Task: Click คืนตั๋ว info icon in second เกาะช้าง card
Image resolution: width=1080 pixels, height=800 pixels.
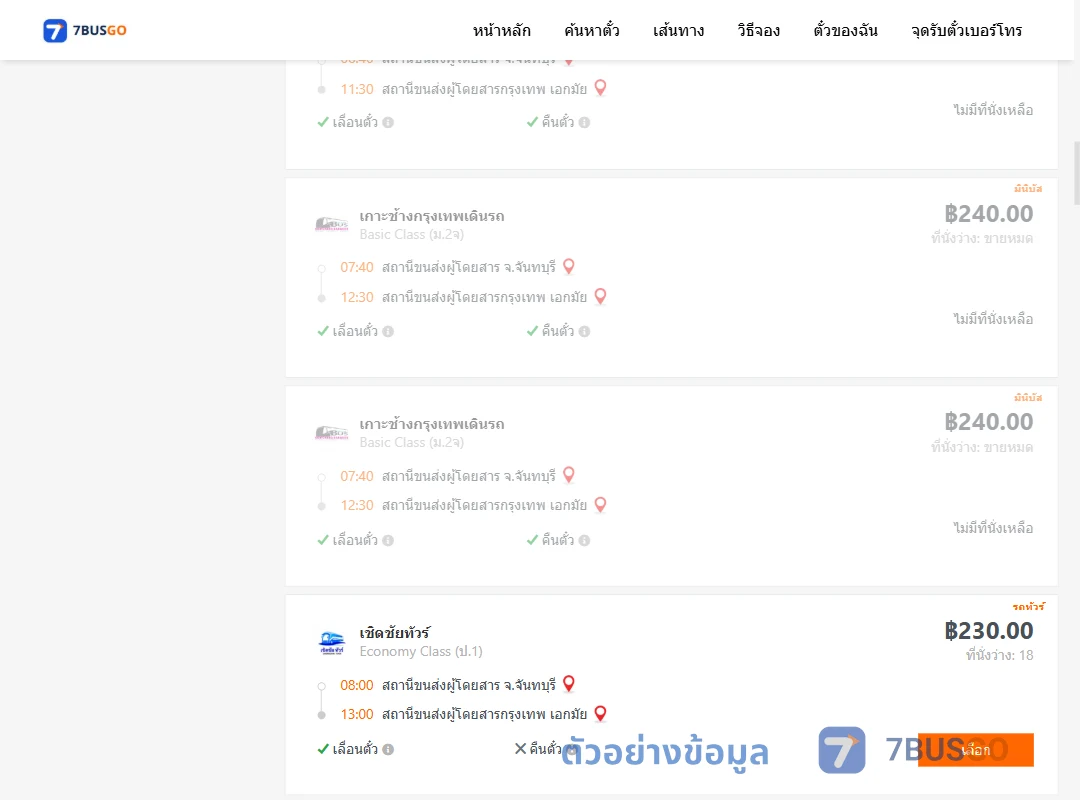Action: pos(585,540)
